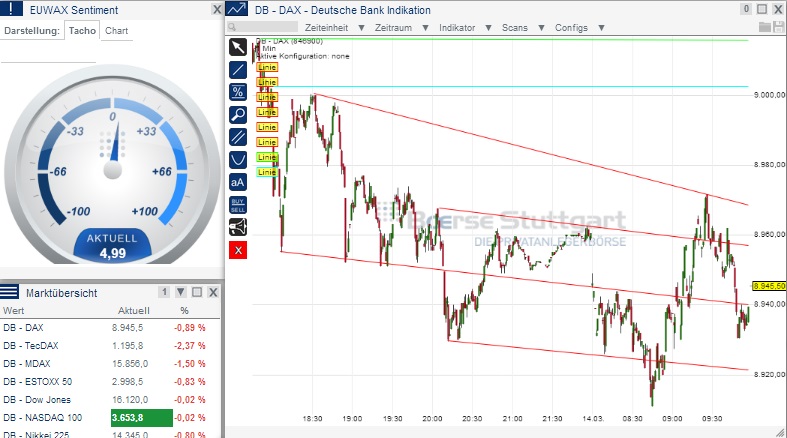Activate the magnifier zoom tool
The height and width of the screenshot is (438, 787).
pyautogui.click(x=238, y=115)
